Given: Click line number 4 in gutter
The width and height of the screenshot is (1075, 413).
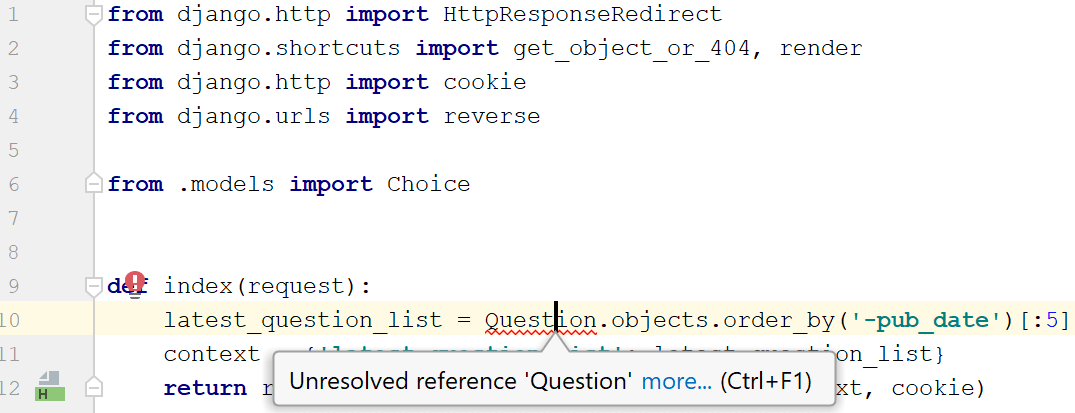Looking at the screenshot, I should [x=12, y=116].
